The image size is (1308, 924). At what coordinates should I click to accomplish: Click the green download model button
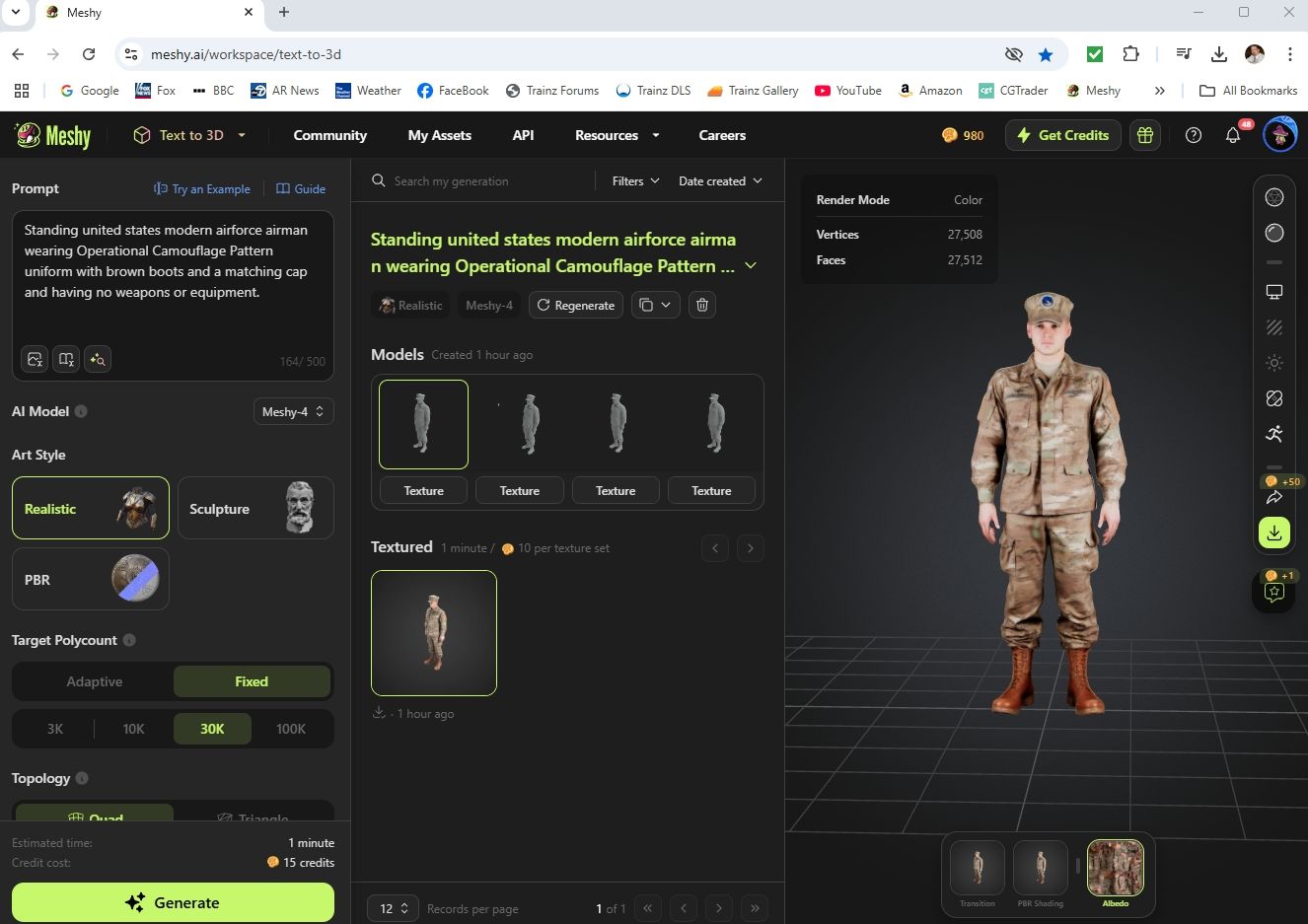1274,533
